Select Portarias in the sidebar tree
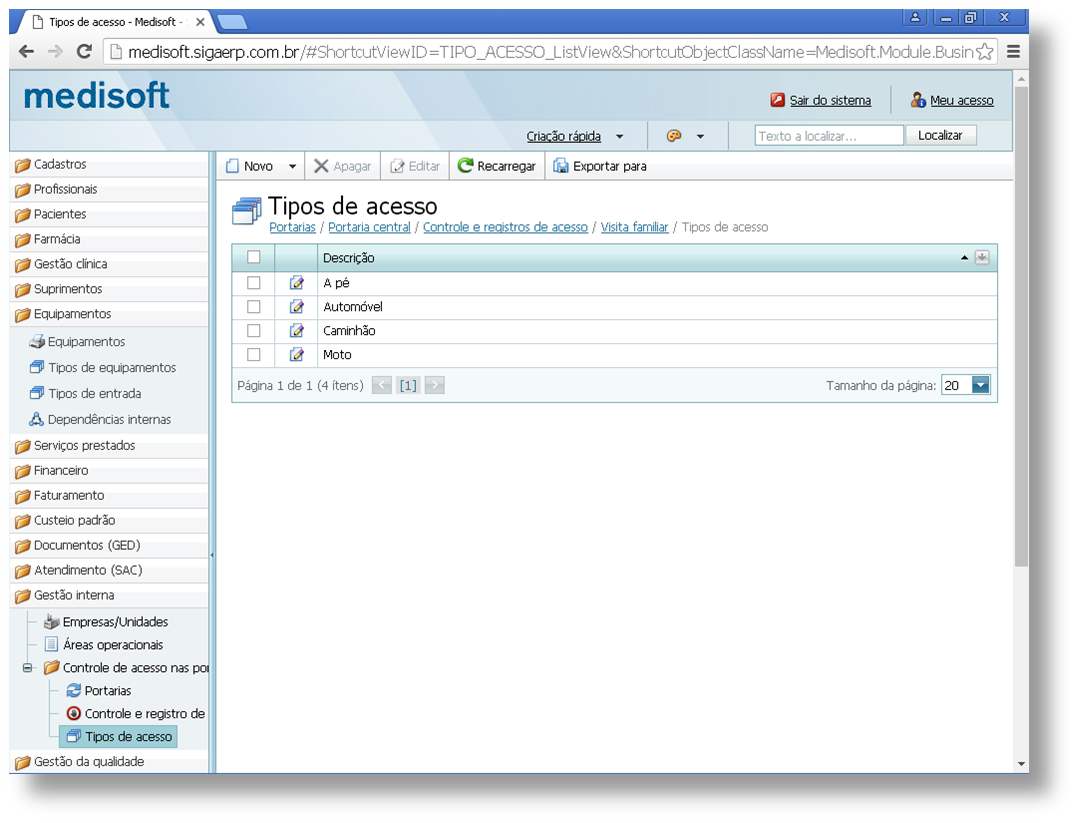 point(107,691)
